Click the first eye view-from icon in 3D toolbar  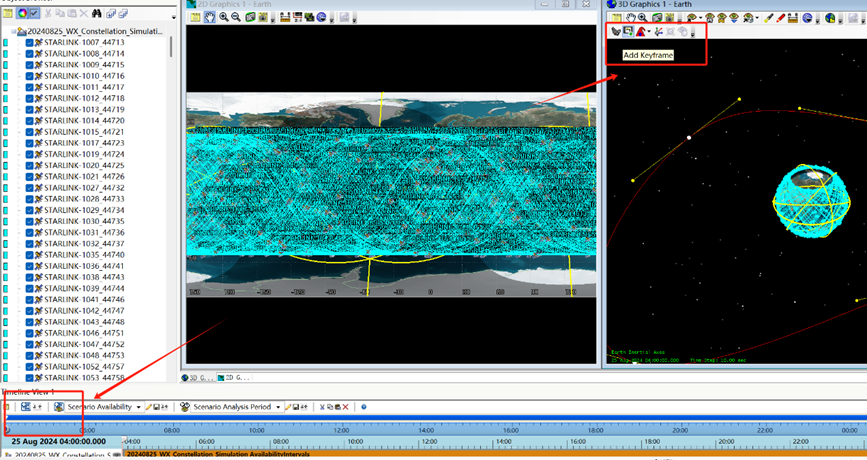coord(691,18)
